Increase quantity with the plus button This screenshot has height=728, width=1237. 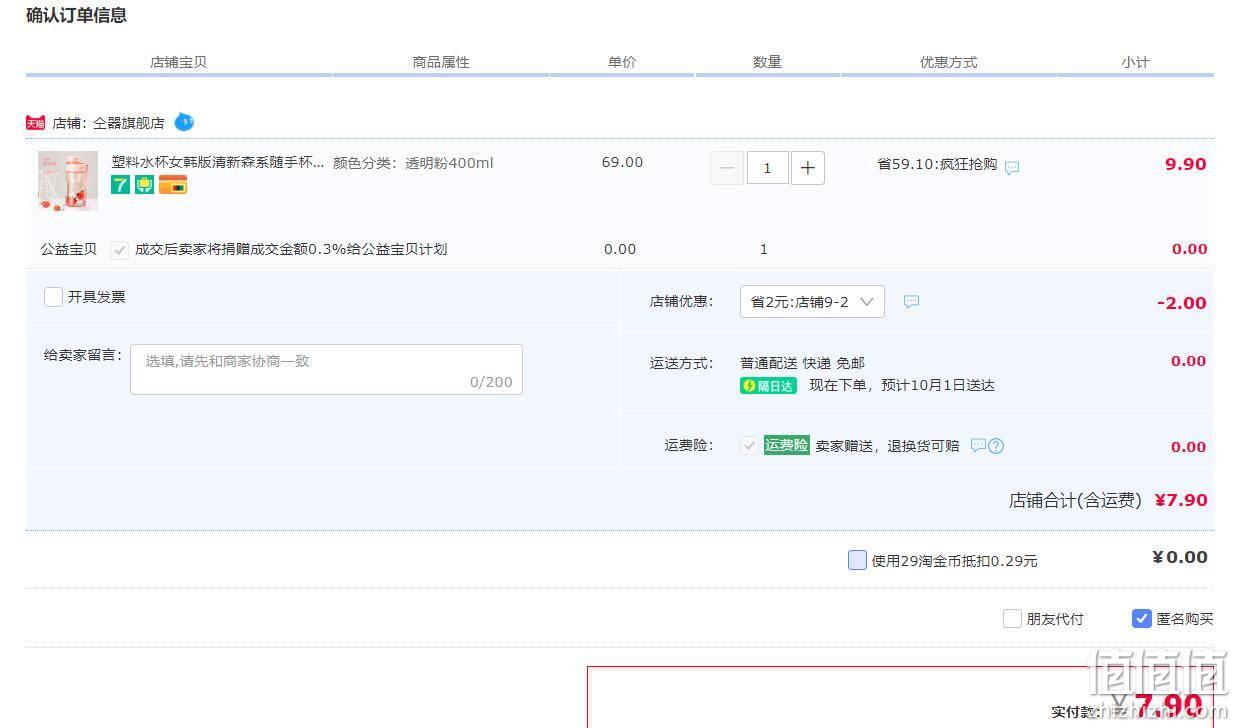808,168
